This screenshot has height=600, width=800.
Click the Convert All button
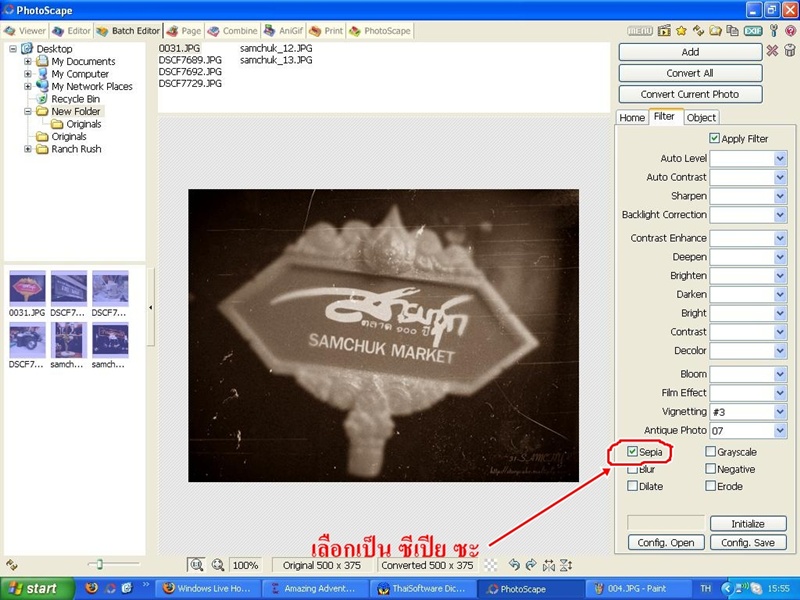[x=690, y=73]
